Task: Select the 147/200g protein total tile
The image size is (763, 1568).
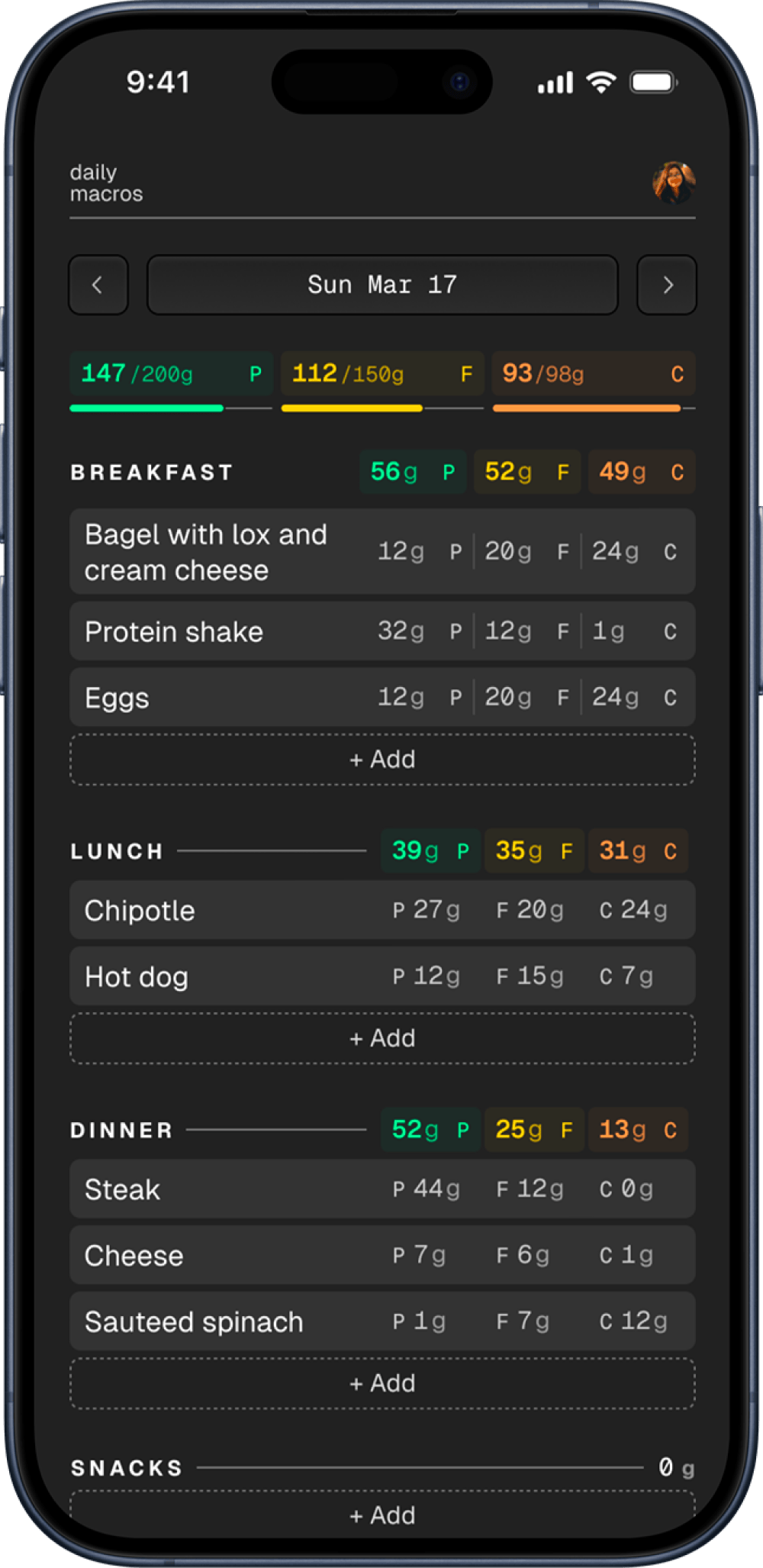Action: click(x=171, y=373)
